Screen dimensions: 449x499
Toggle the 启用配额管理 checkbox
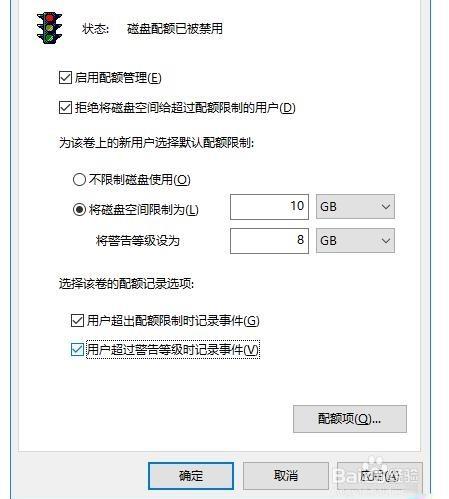[x=65, y=78]
